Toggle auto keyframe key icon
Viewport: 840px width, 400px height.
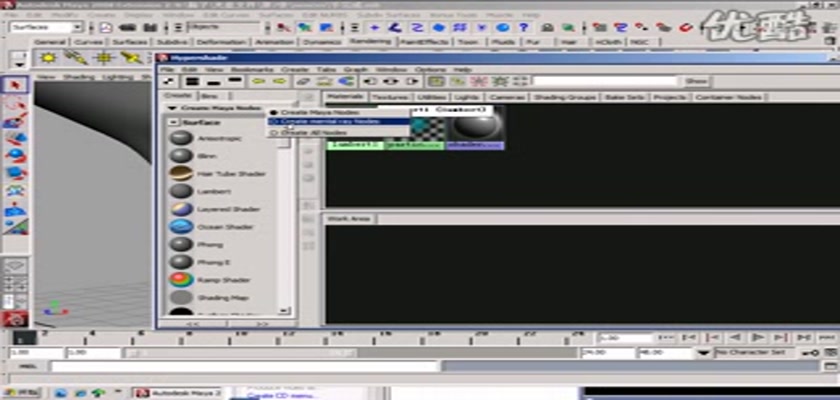(x=809, y=353)
